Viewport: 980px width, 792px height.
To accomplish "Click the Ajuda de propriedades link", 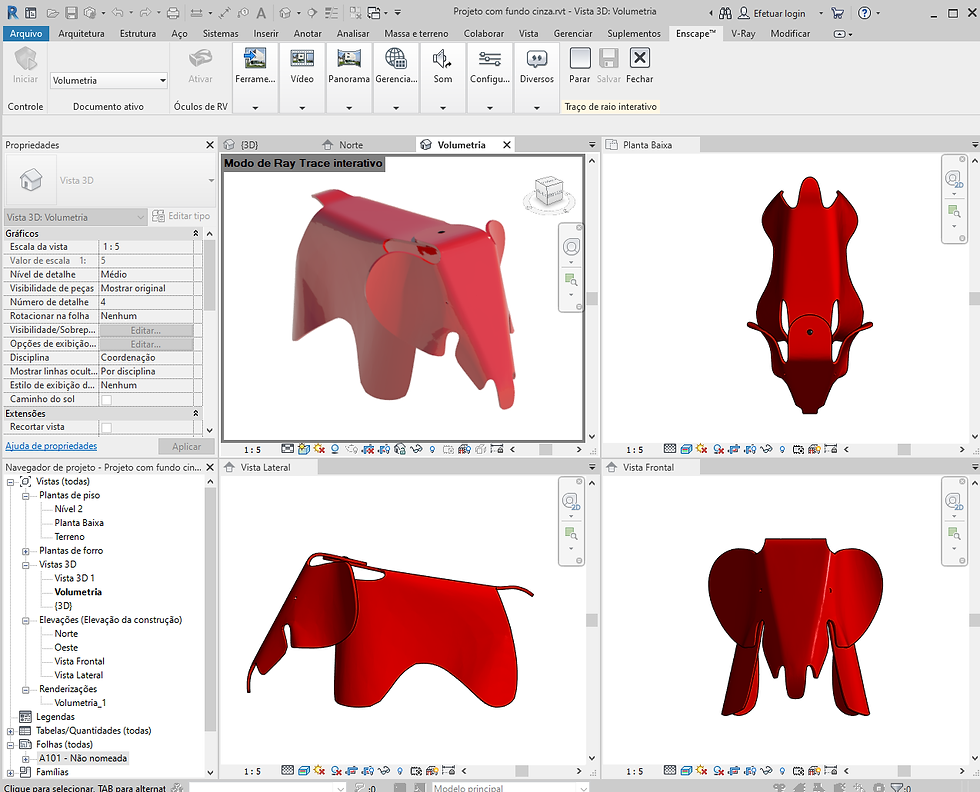I will [51, 446].
